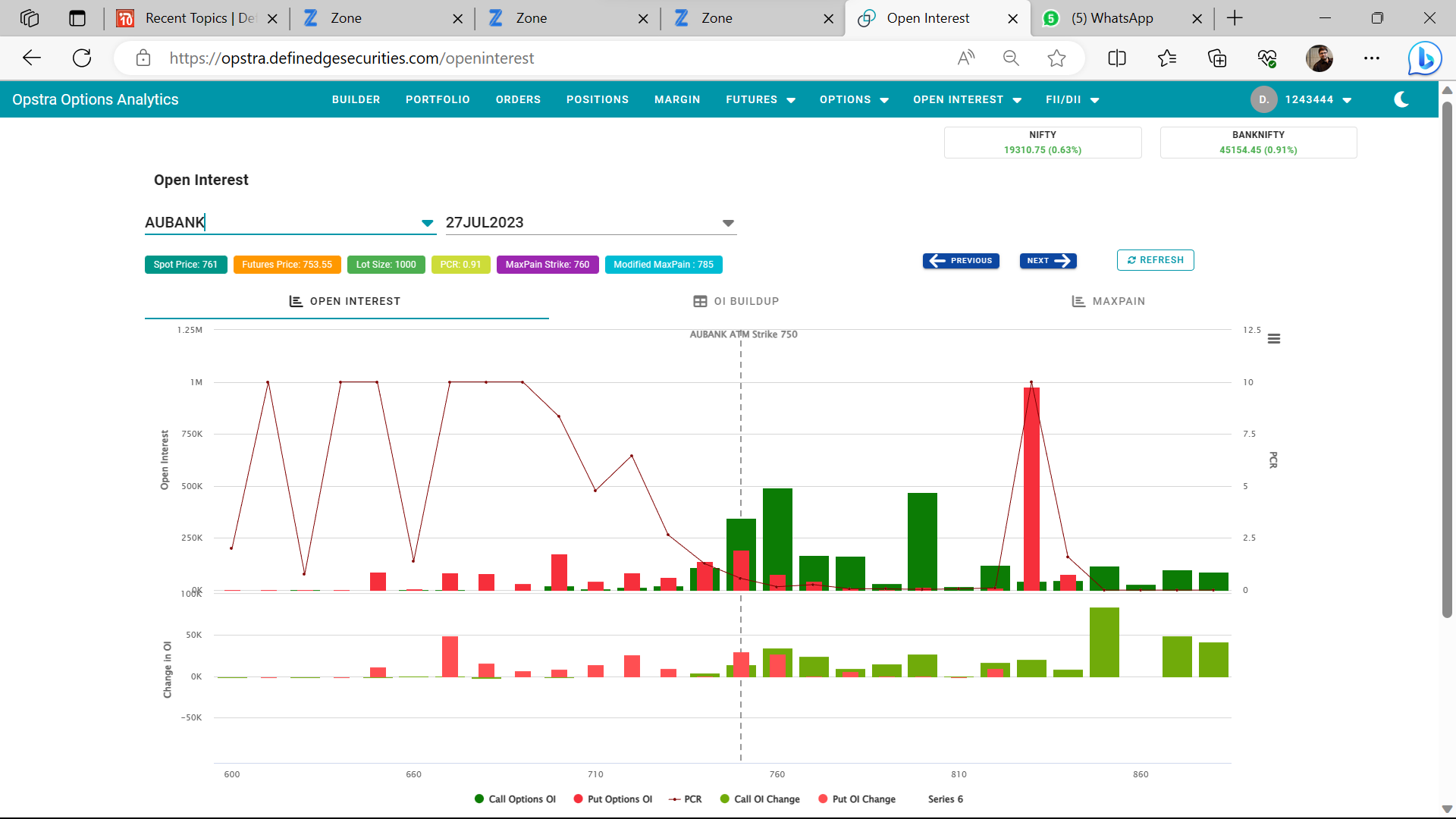This screenshot has height=819, width=1456.
Task: Expand 27JUL2023 expiry dropdown
Action: click(728, 223)
